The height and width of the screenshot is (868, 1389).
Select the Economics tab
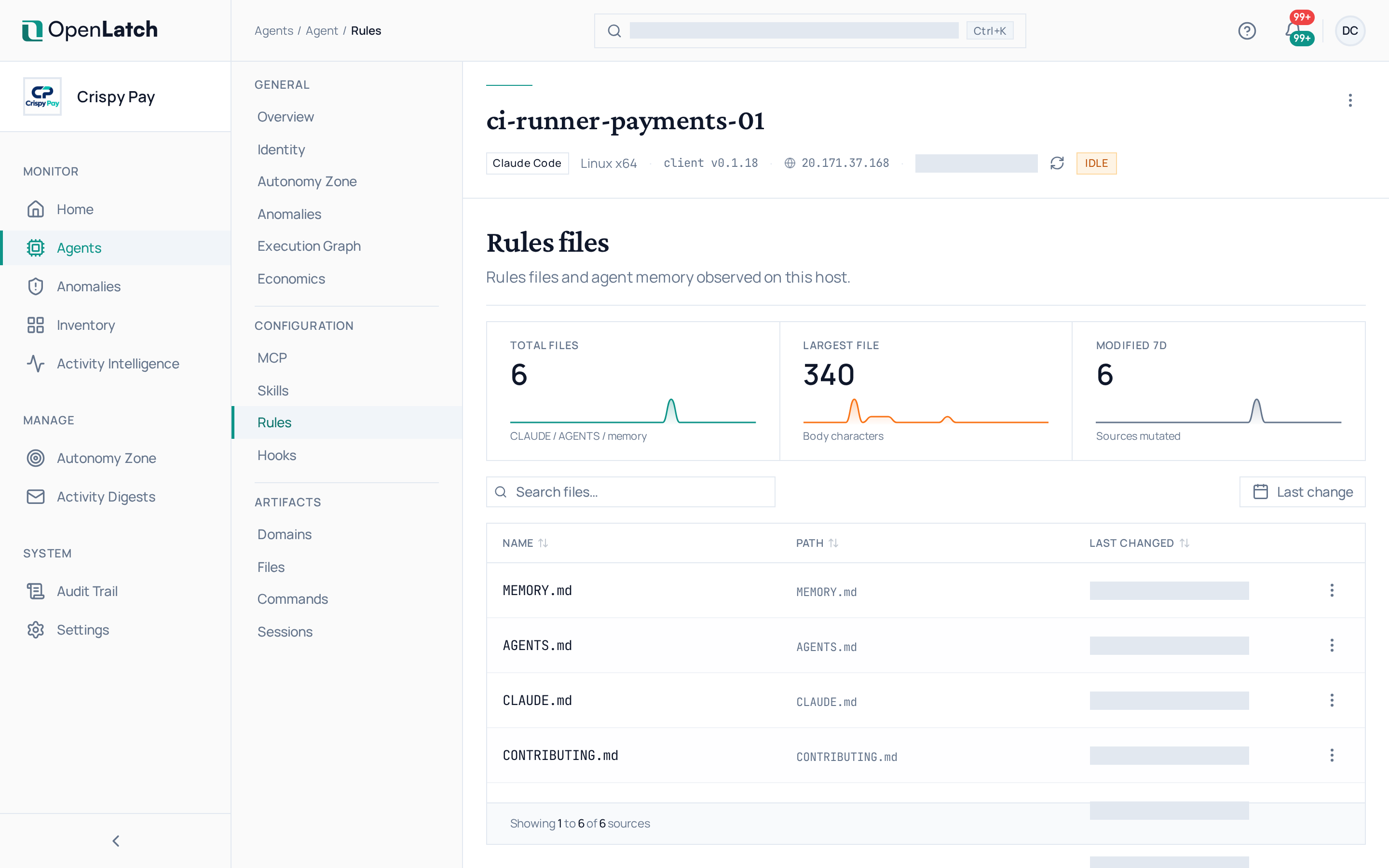(347, 278)
